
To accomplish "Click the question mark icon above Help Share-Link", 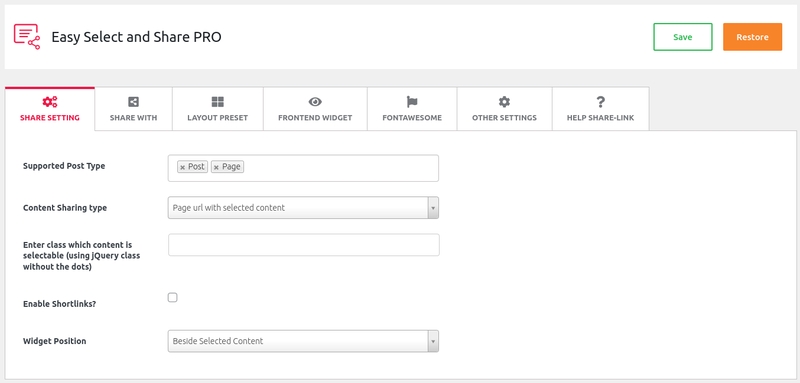I will tap(601, 101).
